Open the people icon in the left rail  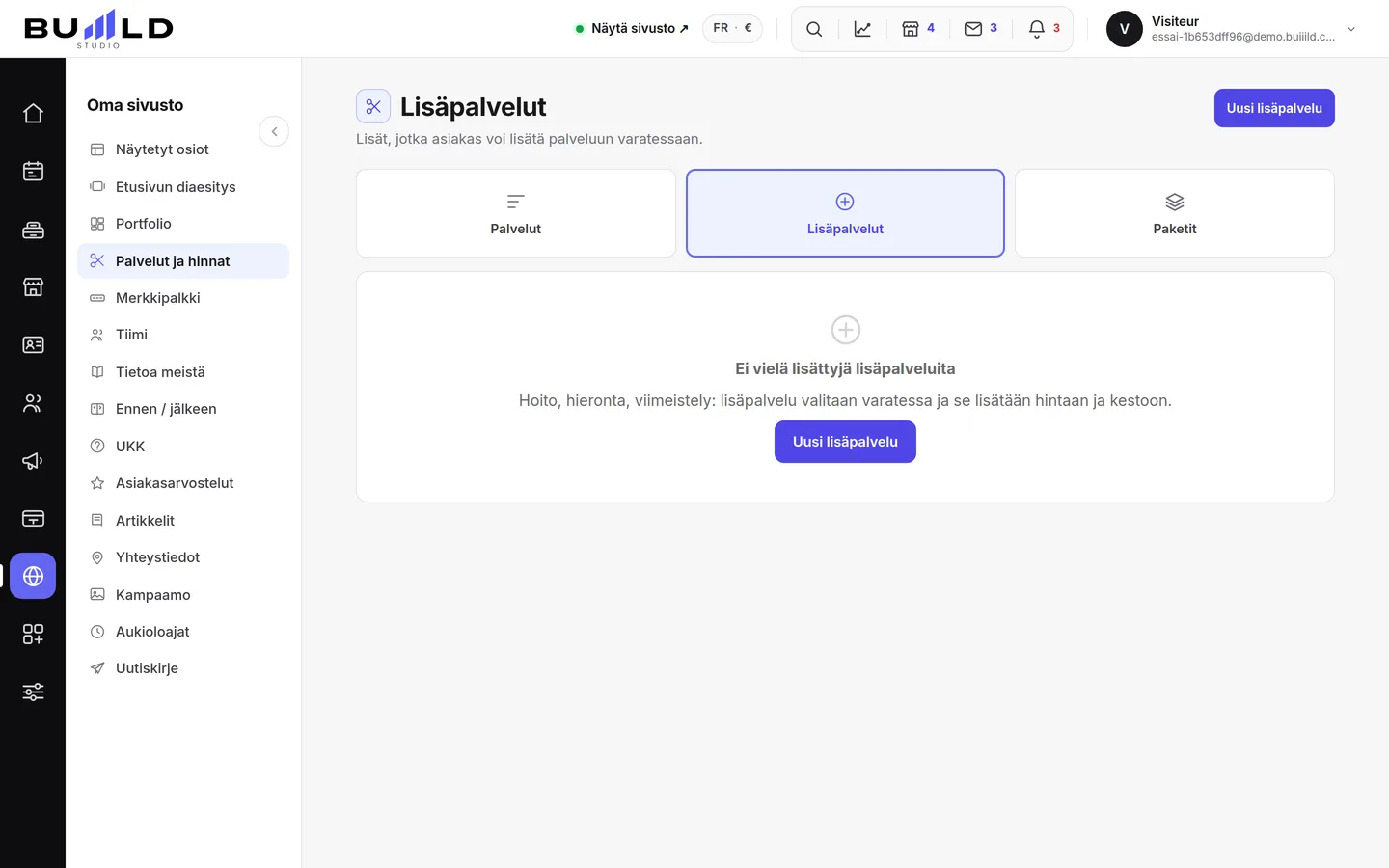pyautogui.click(x=33, y=403)
